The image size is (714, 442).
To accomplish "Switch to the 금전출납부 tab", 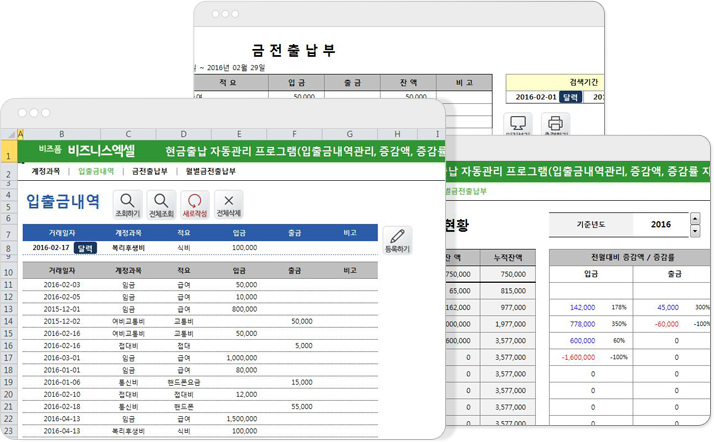I will point(150,171).
